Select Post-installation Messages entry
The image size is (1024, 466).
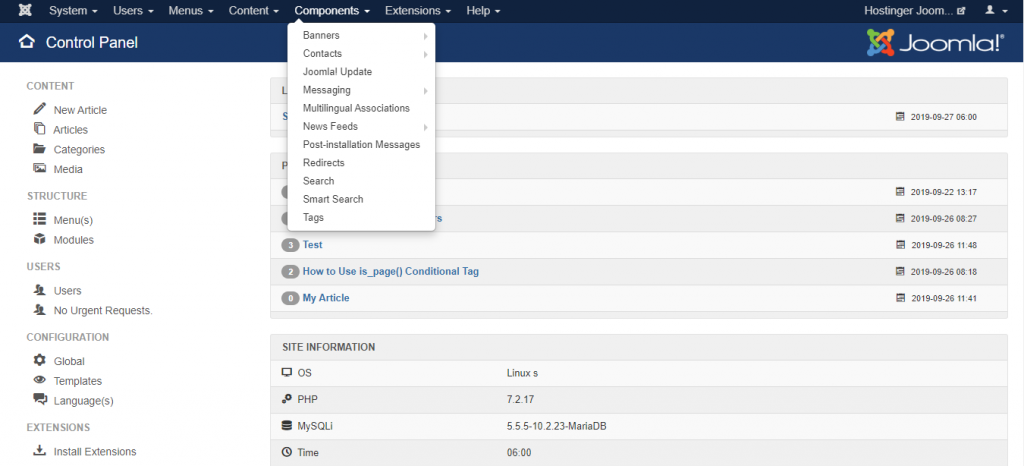pyautogui.click(x=361, y=145)
